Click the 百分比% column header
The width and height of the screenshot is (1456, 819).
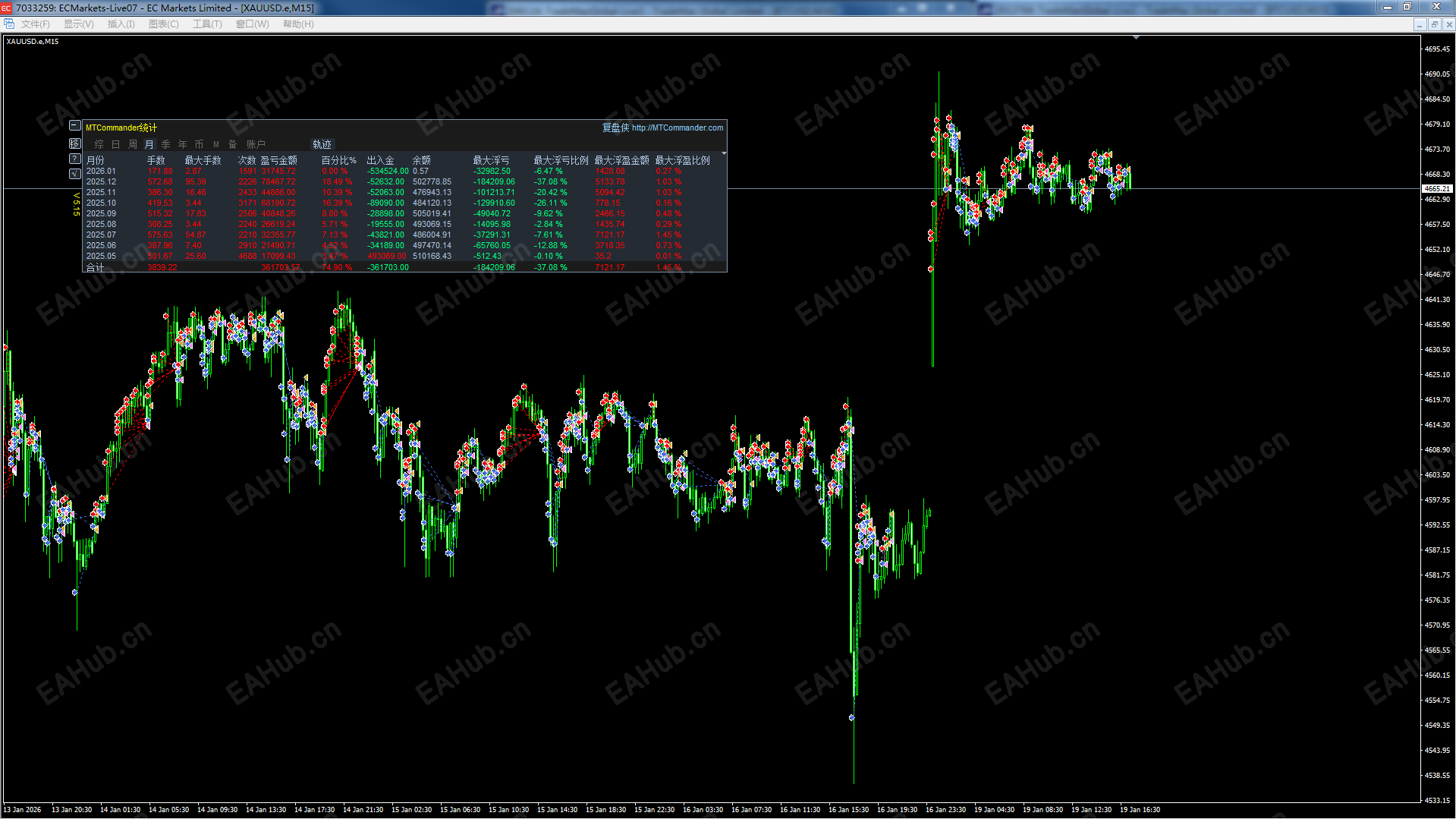click(x=339, y=160)
